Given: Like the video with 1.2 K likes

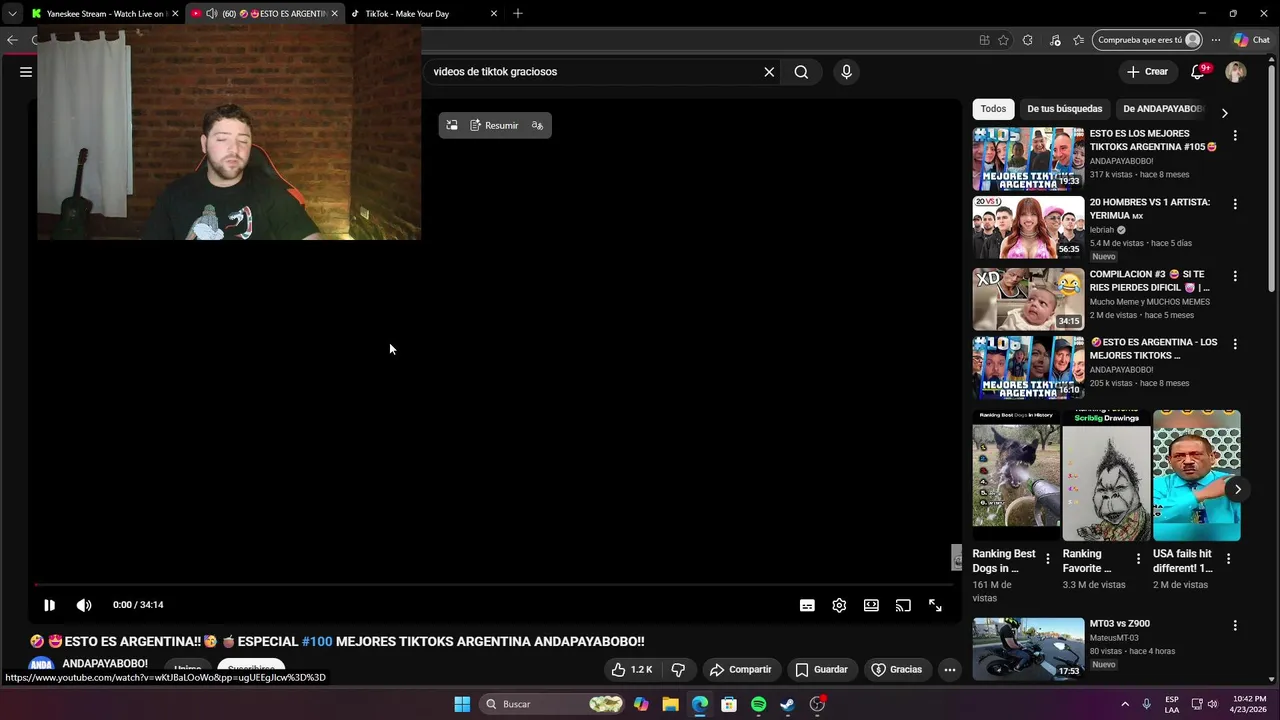Looking at the screenshot, I should 631,669.
